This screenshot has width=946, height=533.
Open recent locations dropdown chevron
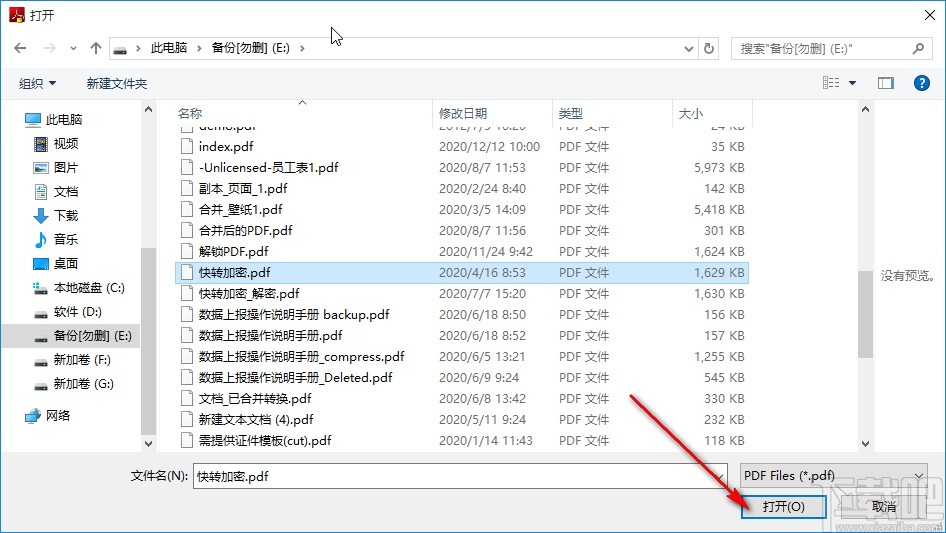tap(73, 48)
